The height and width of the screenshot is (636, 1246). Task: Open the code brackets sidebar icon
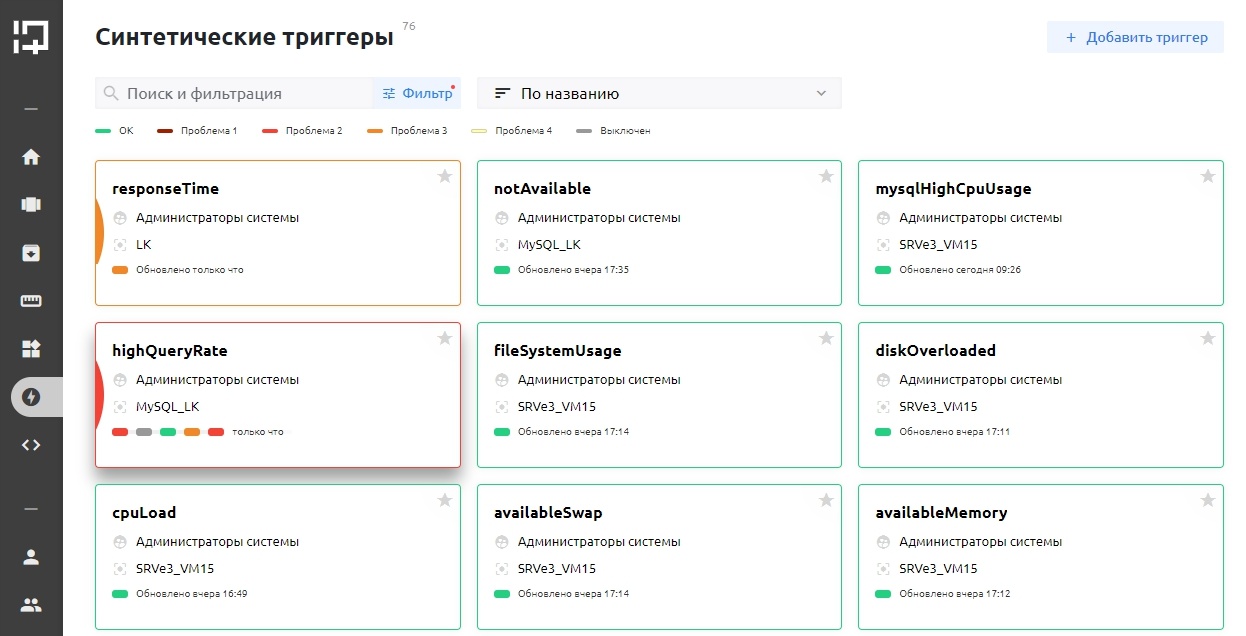(x=31, y=445)
